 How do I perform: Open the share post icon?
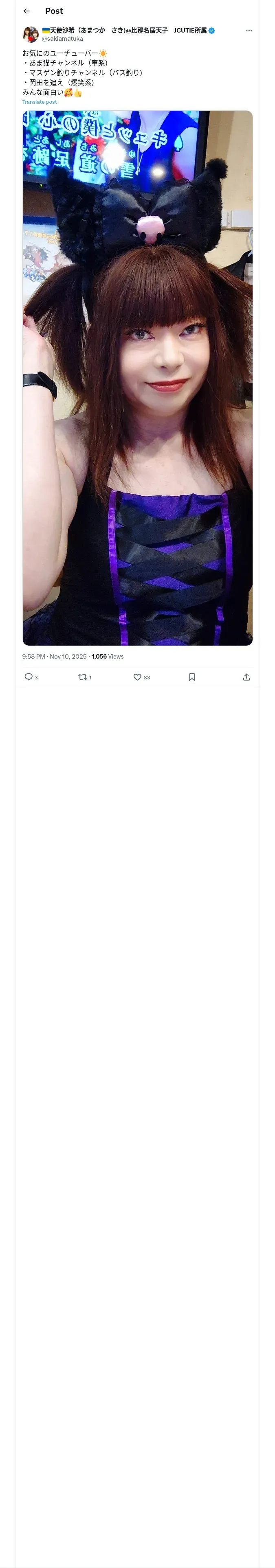246,677
